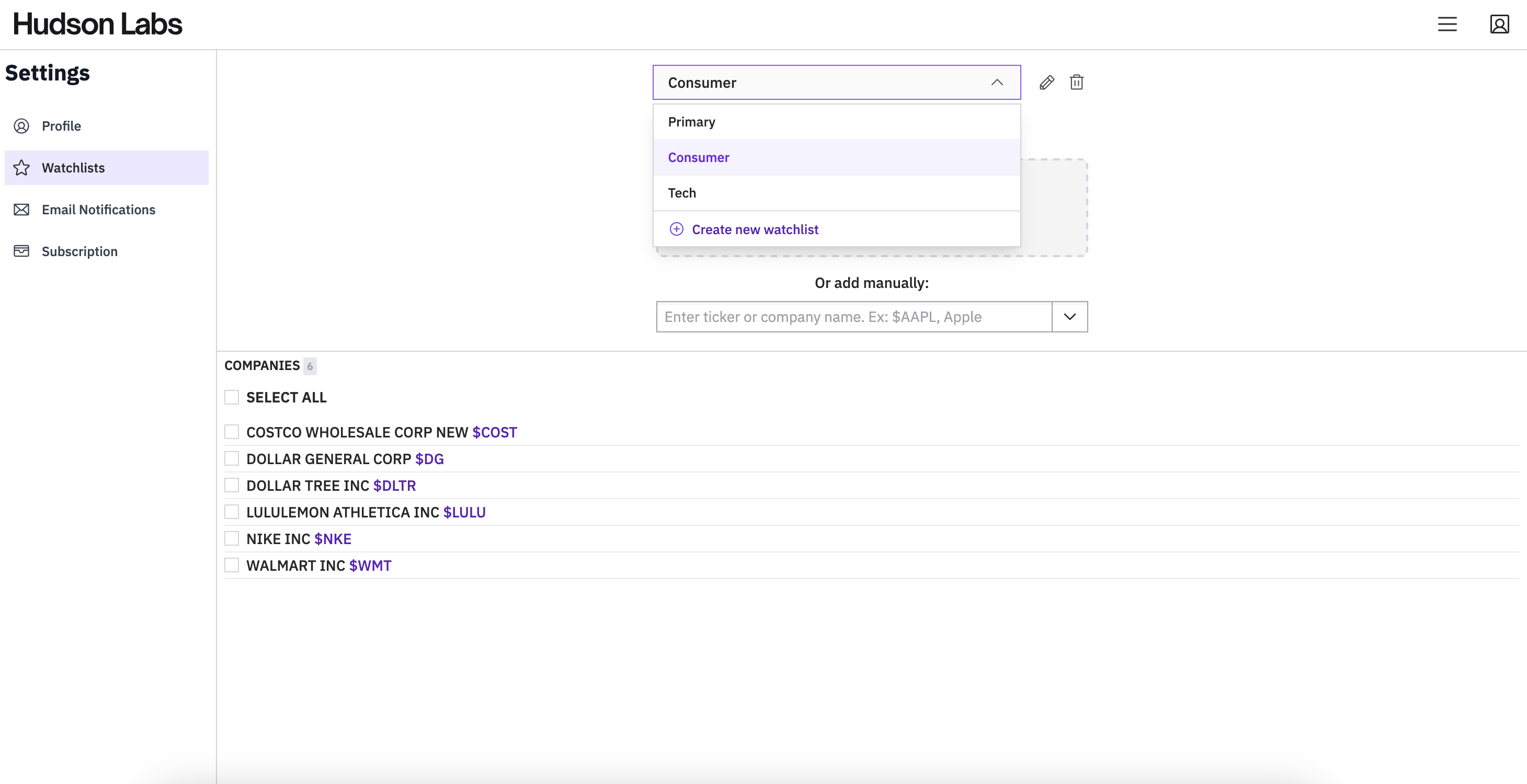This screenshot has width=1527, height=784.
Task: Click the Profile sidebar icon
Action: pos(21,125)
